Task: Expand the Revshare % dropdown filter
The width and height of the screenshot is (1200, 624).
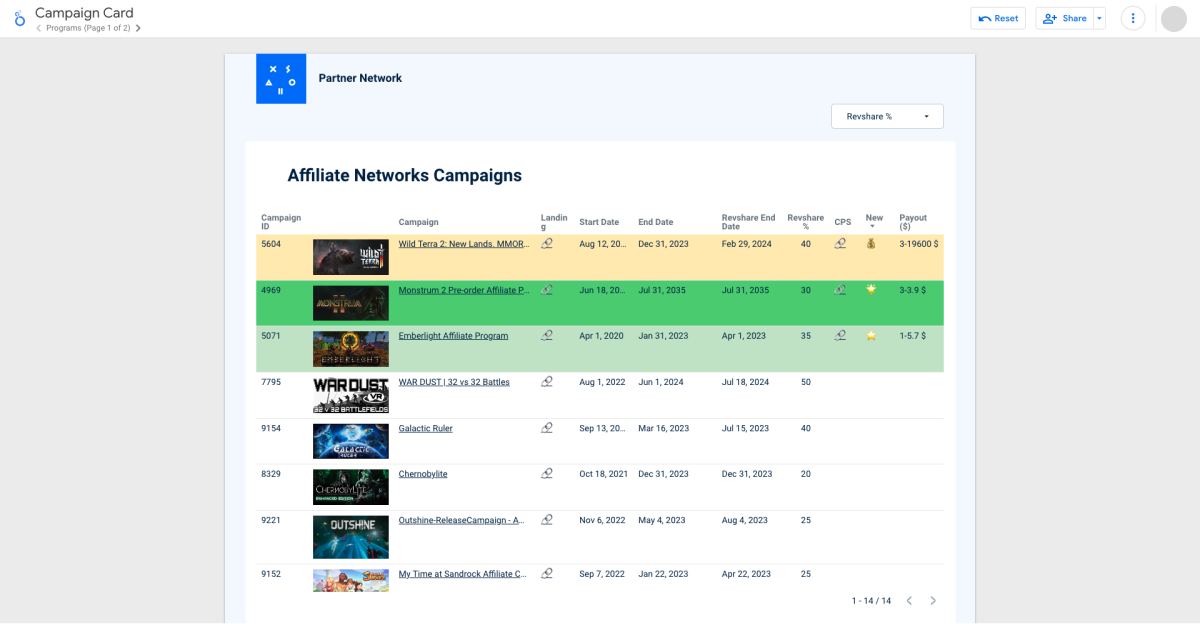Action: (887, 116)
